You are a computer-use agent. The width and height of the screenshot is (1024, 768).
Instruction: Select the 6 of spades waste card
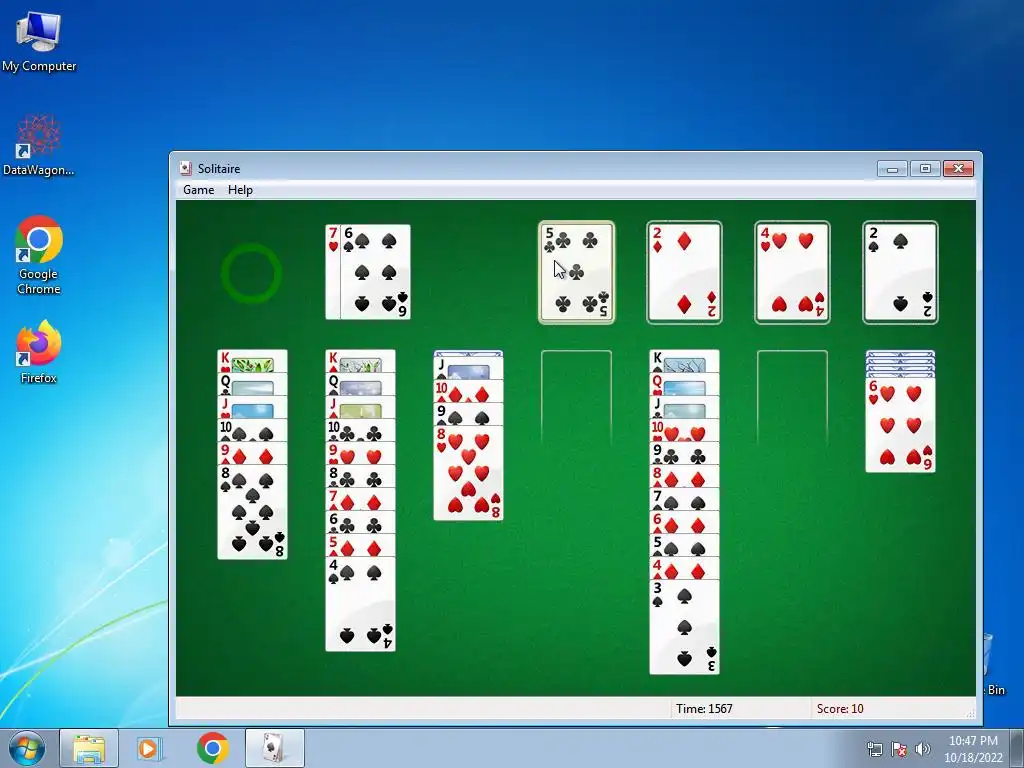coord(376,272)
